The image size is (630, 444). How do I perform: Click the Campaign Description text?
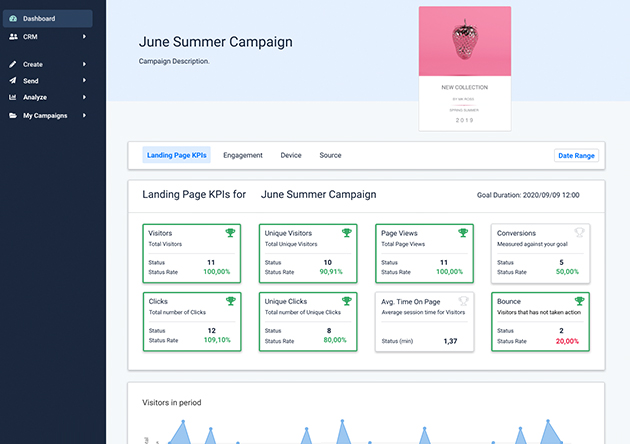click(x=174, y=61)
